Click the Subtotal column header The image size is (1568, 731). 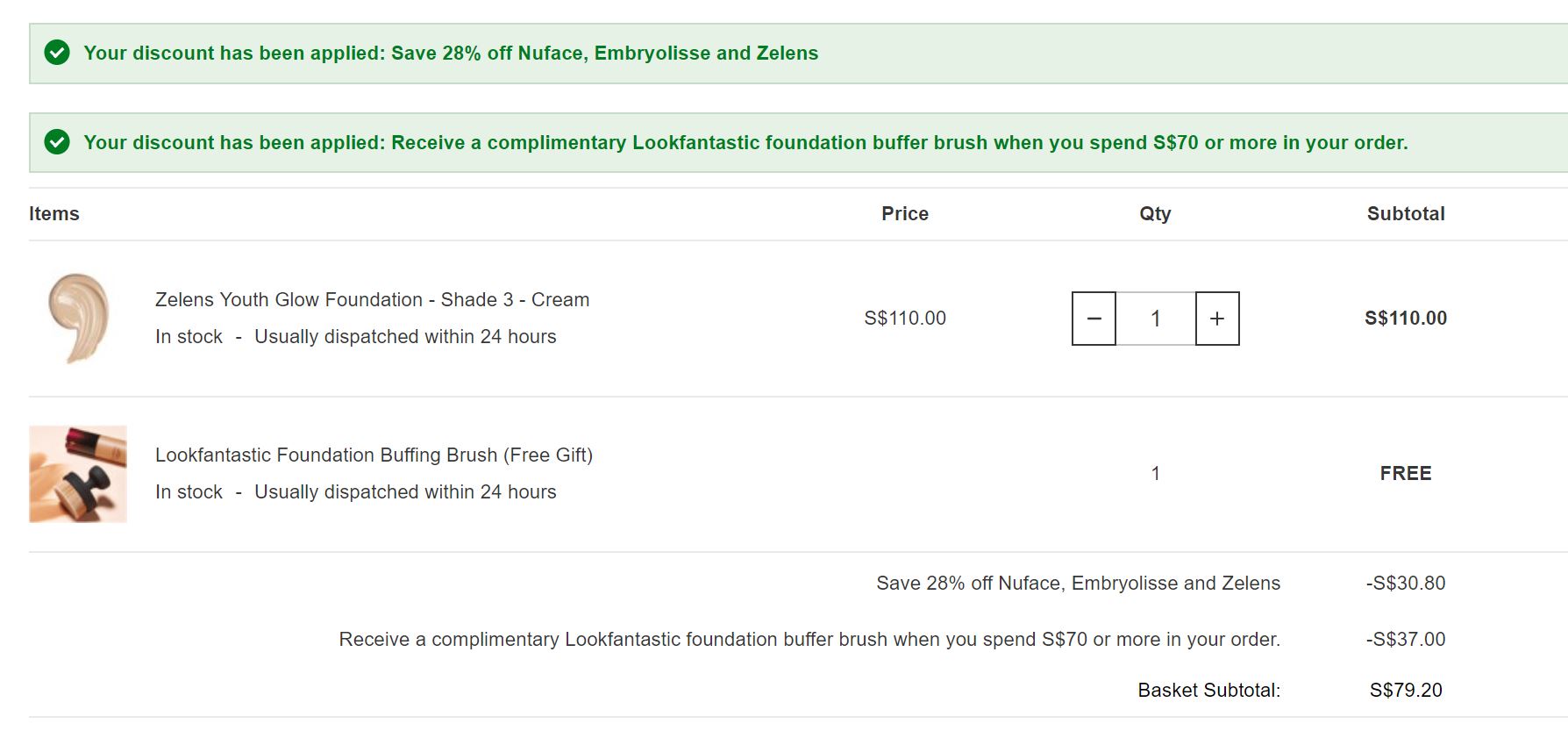pos(1406,214)
